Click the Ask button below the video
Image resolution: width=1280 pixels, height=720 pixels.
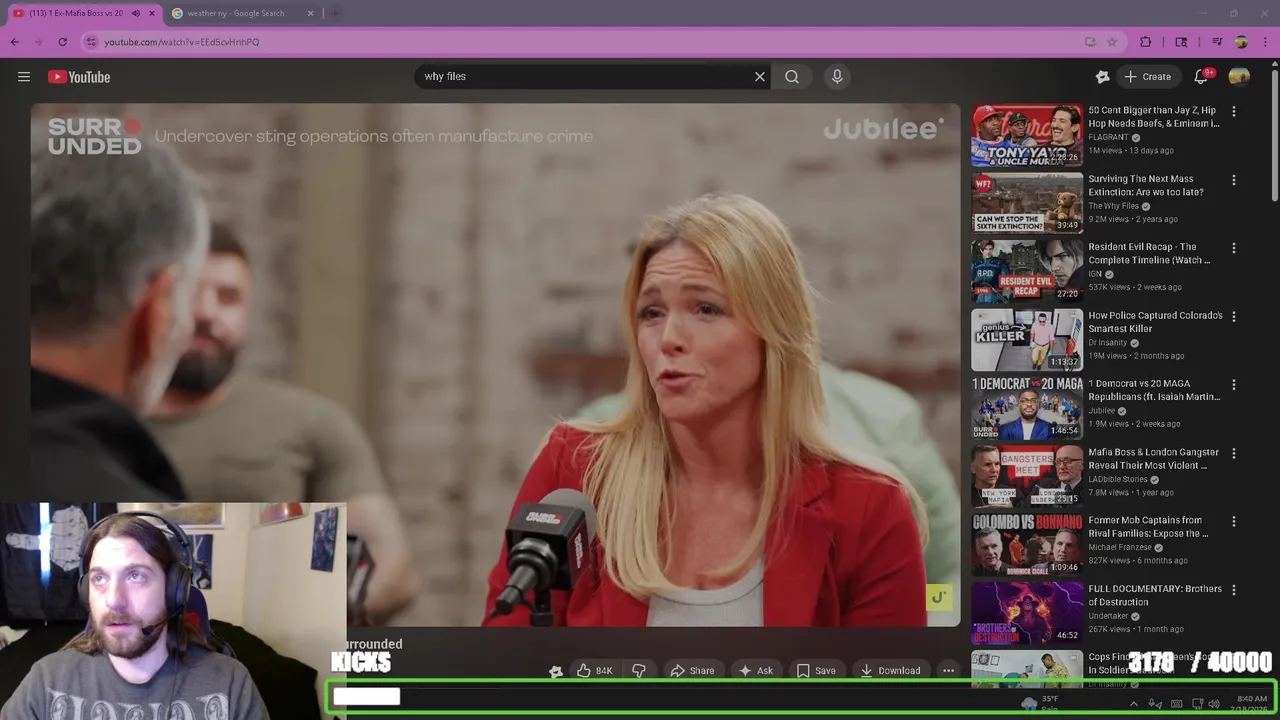[x=755, y=671]
